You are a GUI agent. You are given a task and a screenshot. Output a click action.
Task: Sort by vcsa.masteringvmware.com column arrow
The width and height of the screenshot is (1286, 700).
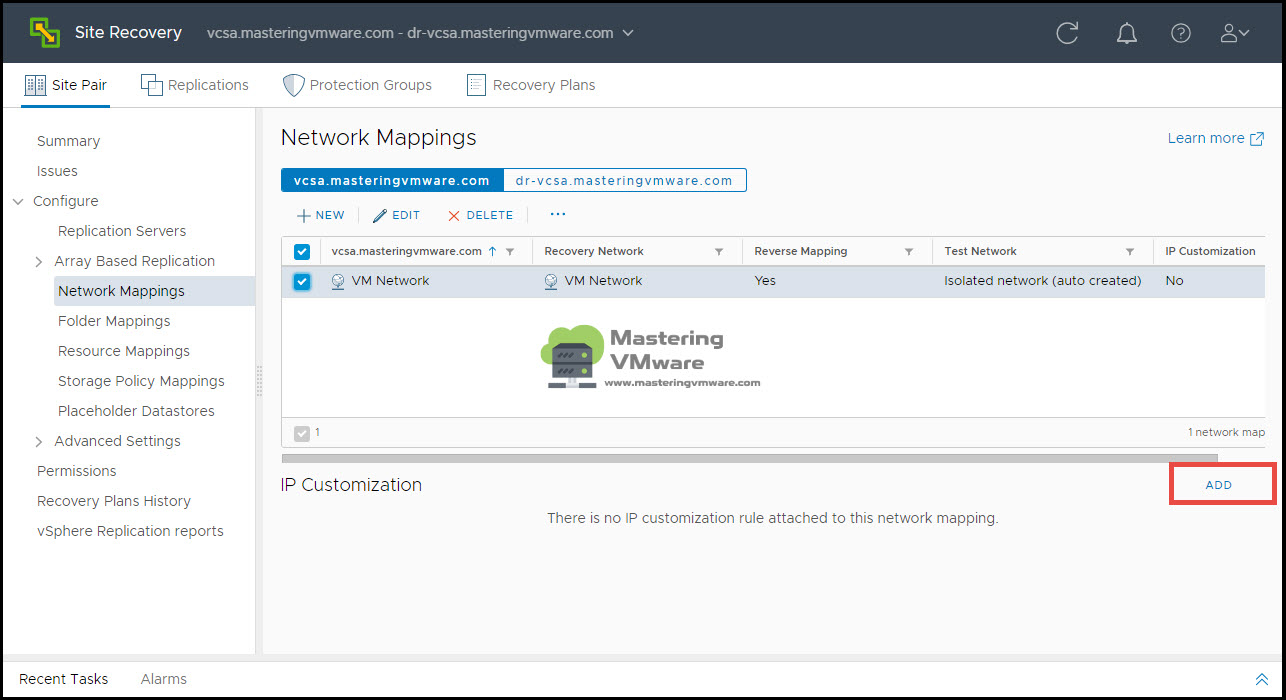(492, 252)
